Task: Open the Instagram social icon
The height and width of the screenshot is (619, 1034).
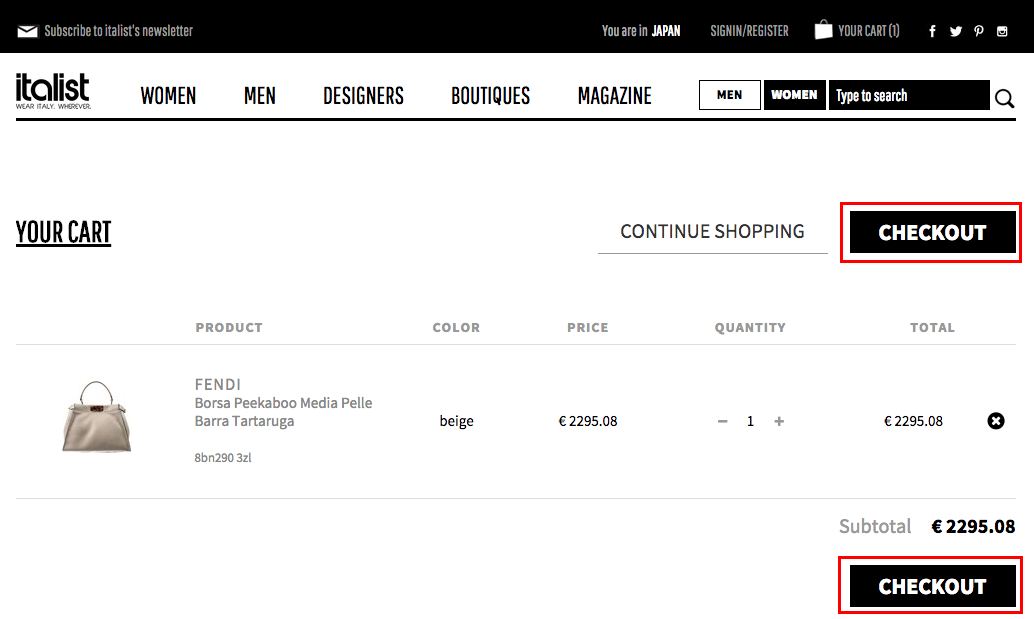Action: [x=1002, y=31]
